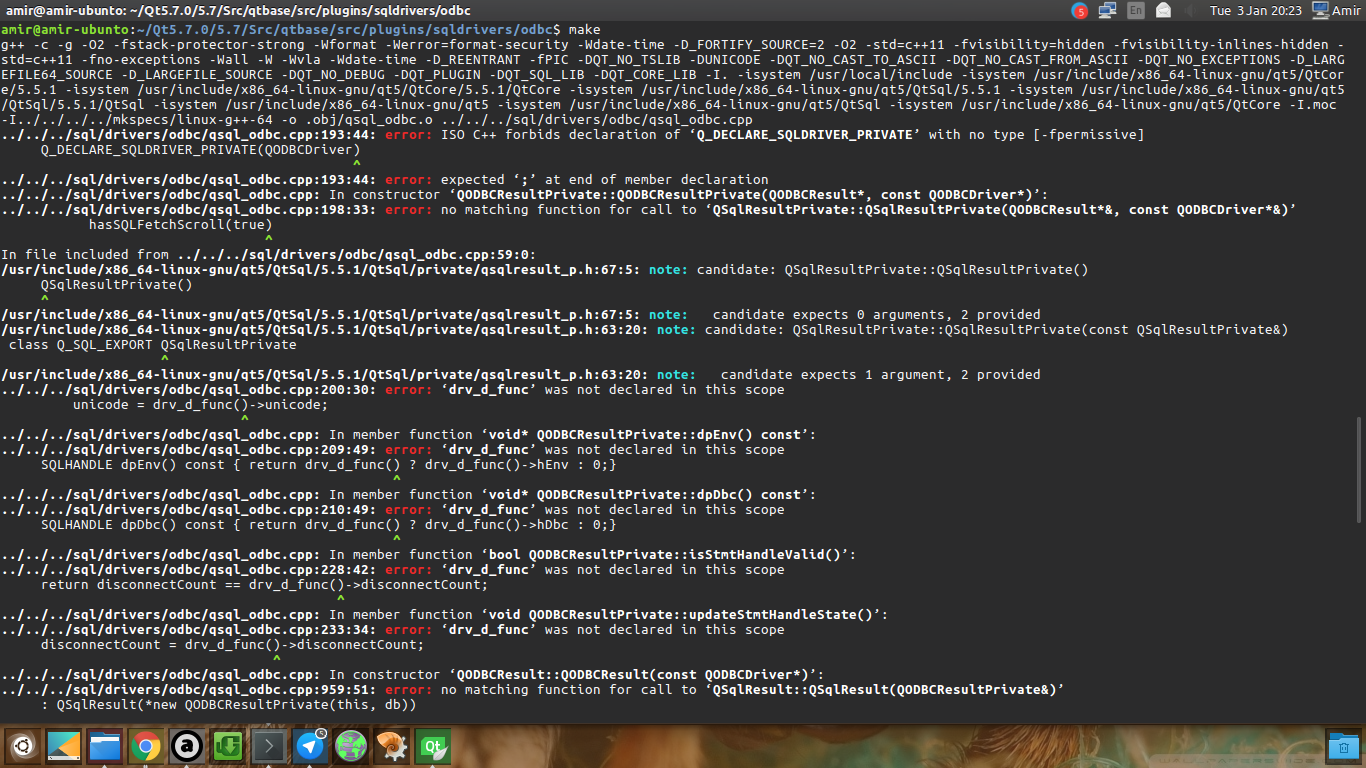Open the dimmed volume speaker indicator
Screen dimensions: 1366x768
1190,11
